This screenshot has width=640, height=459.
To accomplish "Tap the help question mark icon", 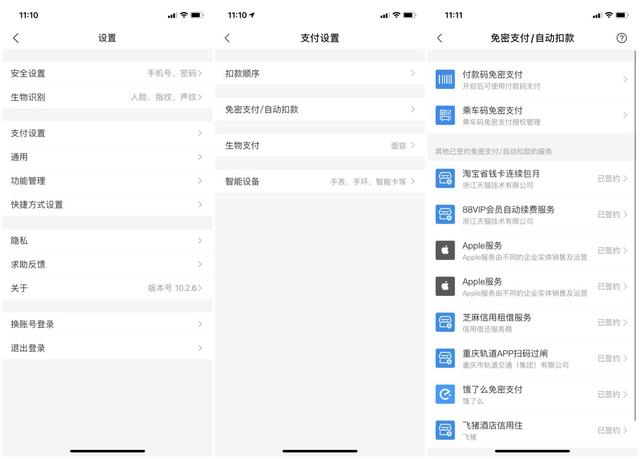I will pyautogui.click(x=622, y=38).
